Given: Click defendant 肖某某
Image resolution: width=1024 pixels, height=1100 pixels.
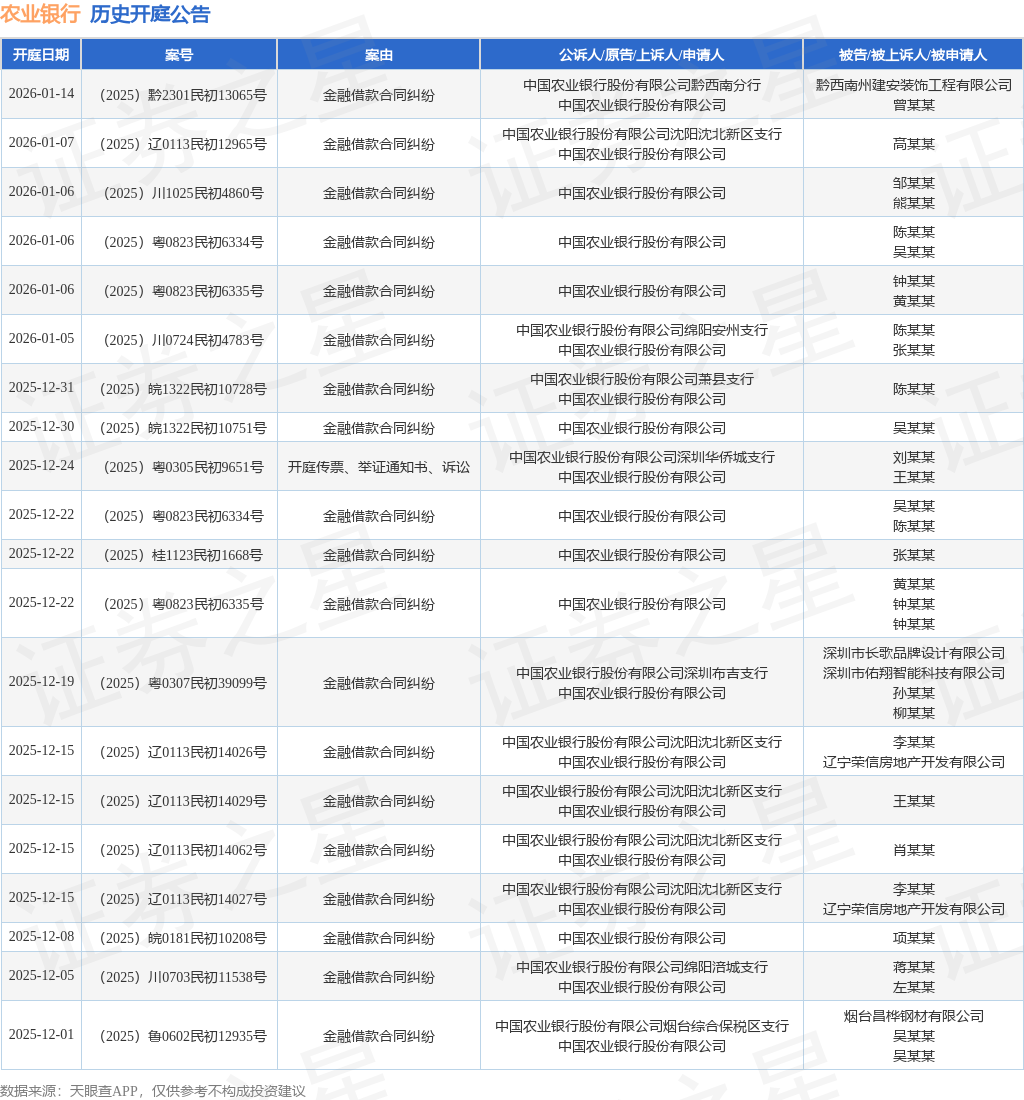Looking at the screenshot, I should click(913, 850).
